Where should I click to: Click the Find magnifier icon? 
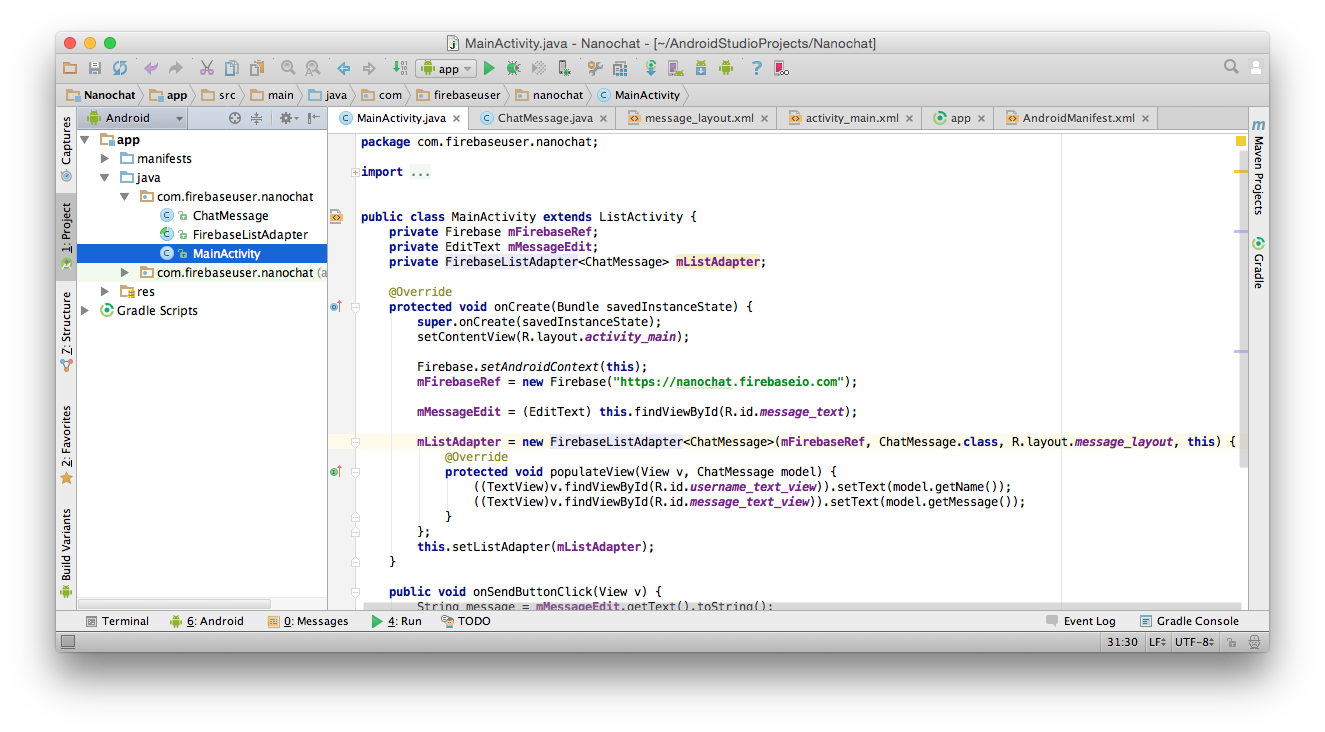point(288,68)
